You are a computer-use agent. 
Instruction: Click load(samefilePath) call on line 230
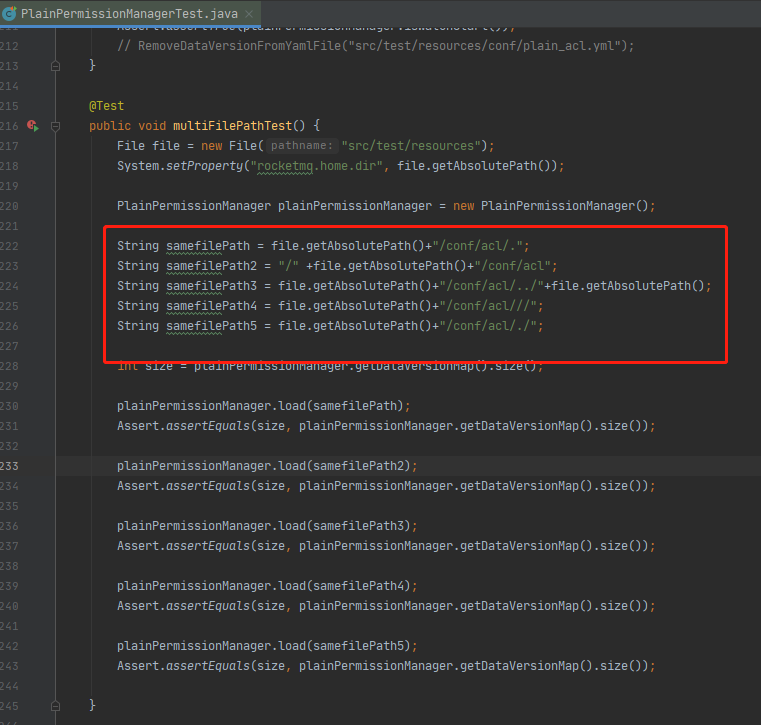click(341, 406)
